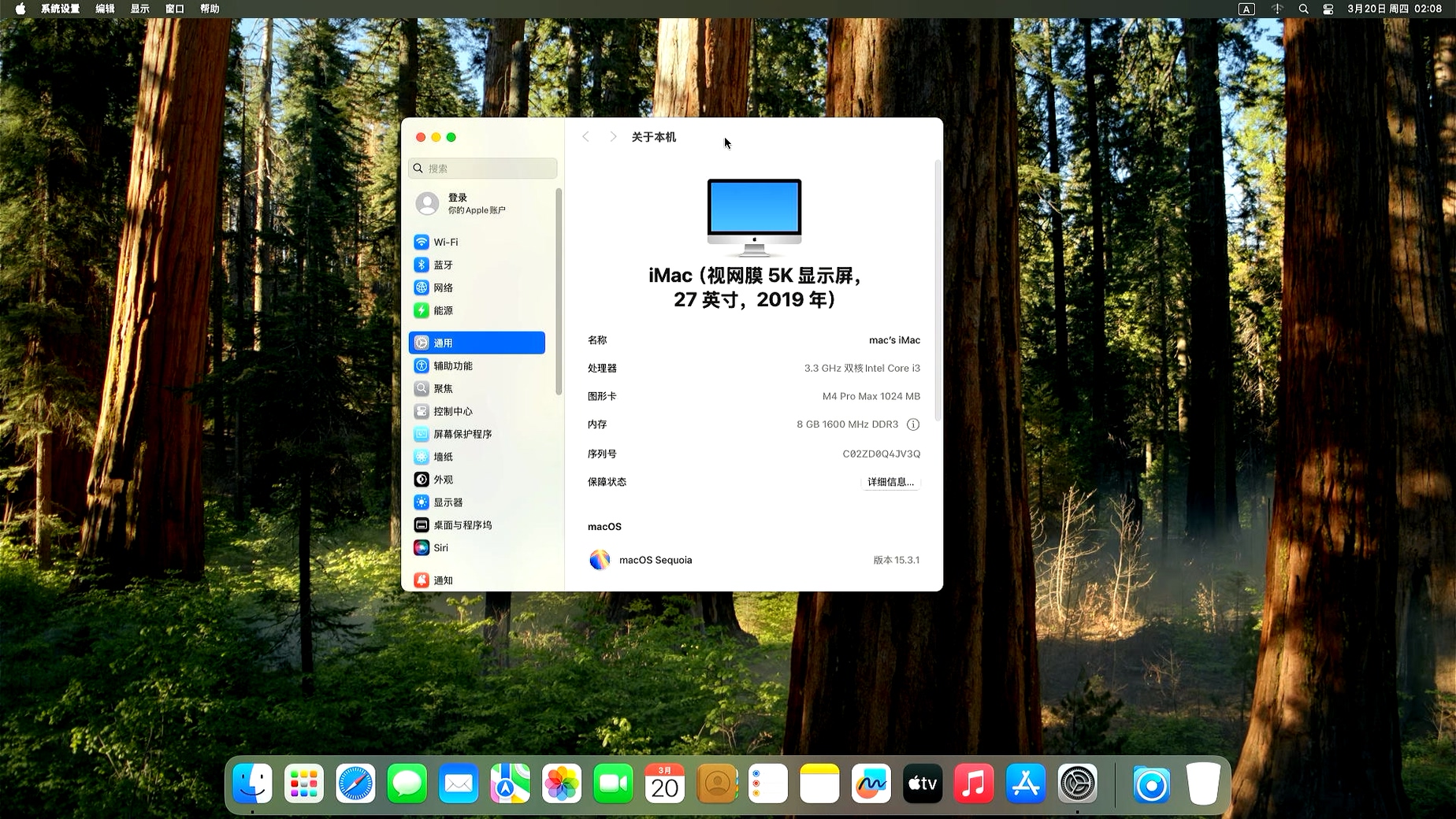The width and height of the screenshot is (1456, 819).
Task: Click 详细信息... button for coverage status
Action: (x=890, y=482)
